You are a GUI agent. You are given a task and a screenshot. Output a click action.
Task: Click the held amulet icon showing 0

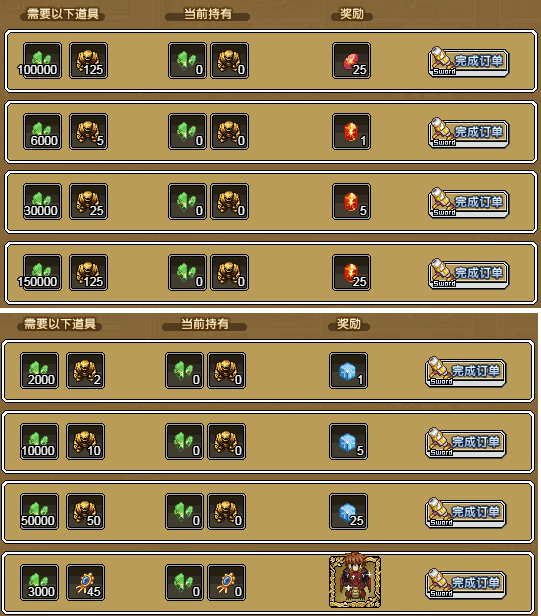[x=227, y=583]
